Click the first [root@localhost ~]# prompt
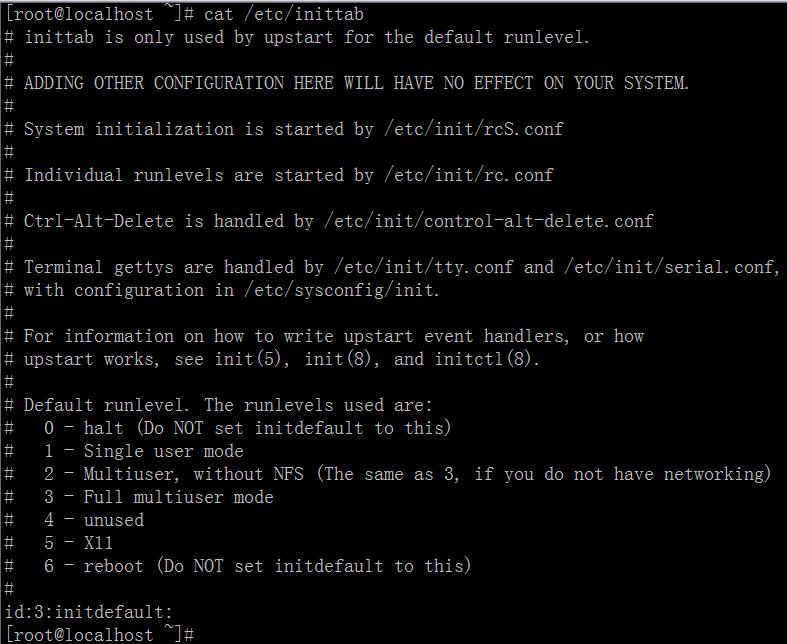Screen dimensions: 787x644 point(98,14)
